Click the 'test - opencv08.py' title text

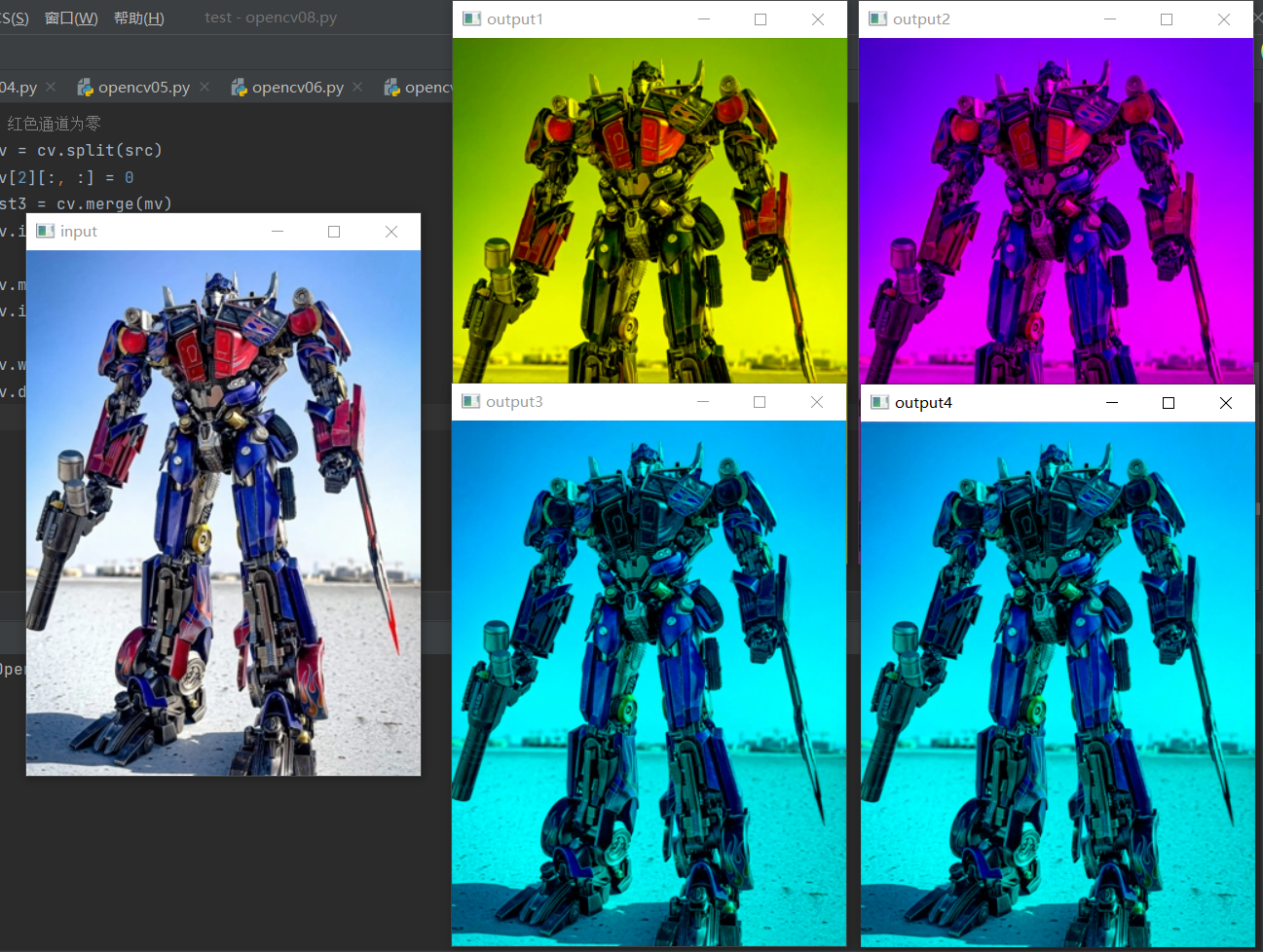(x=271, y=18)
